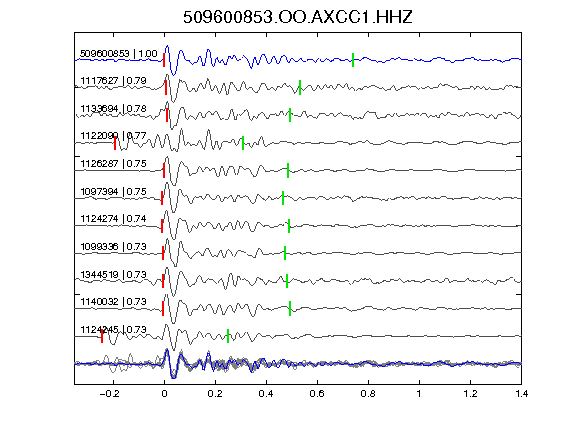Select the red marker on trace 1122090

point(115,143)
